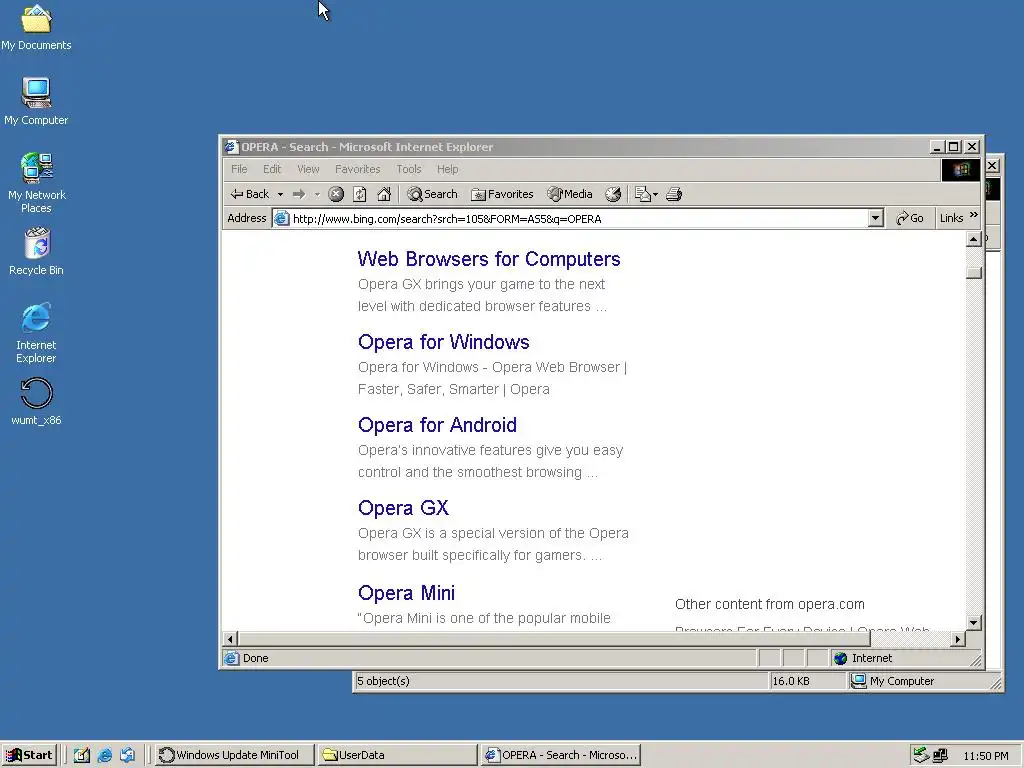Click the Internet security zone in status bar
Image resolution: width=1024 pixels, height=768 pixels.
(x=904, y=658)
